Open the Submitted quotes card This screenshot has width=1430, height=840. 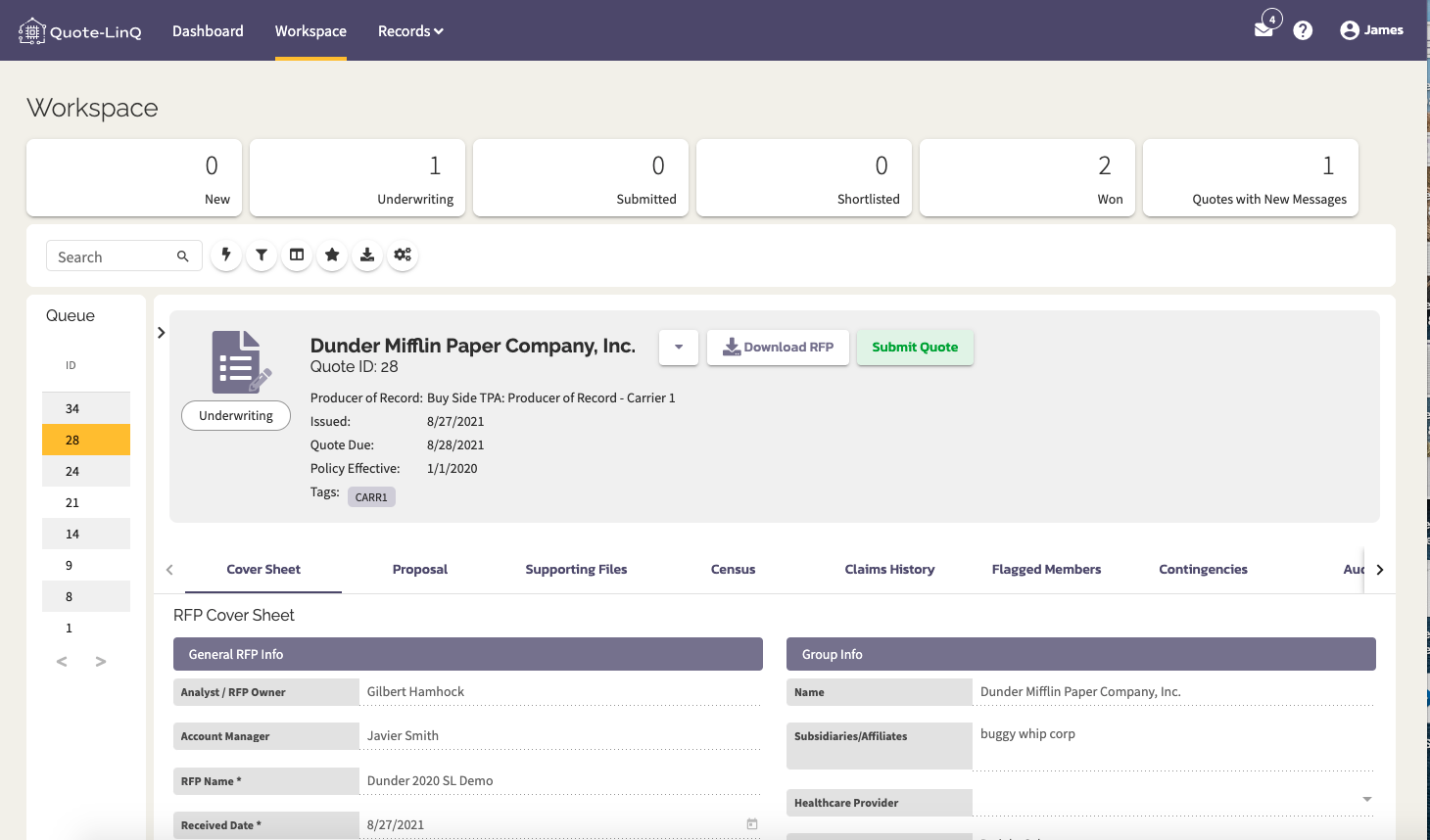[581, 177]
